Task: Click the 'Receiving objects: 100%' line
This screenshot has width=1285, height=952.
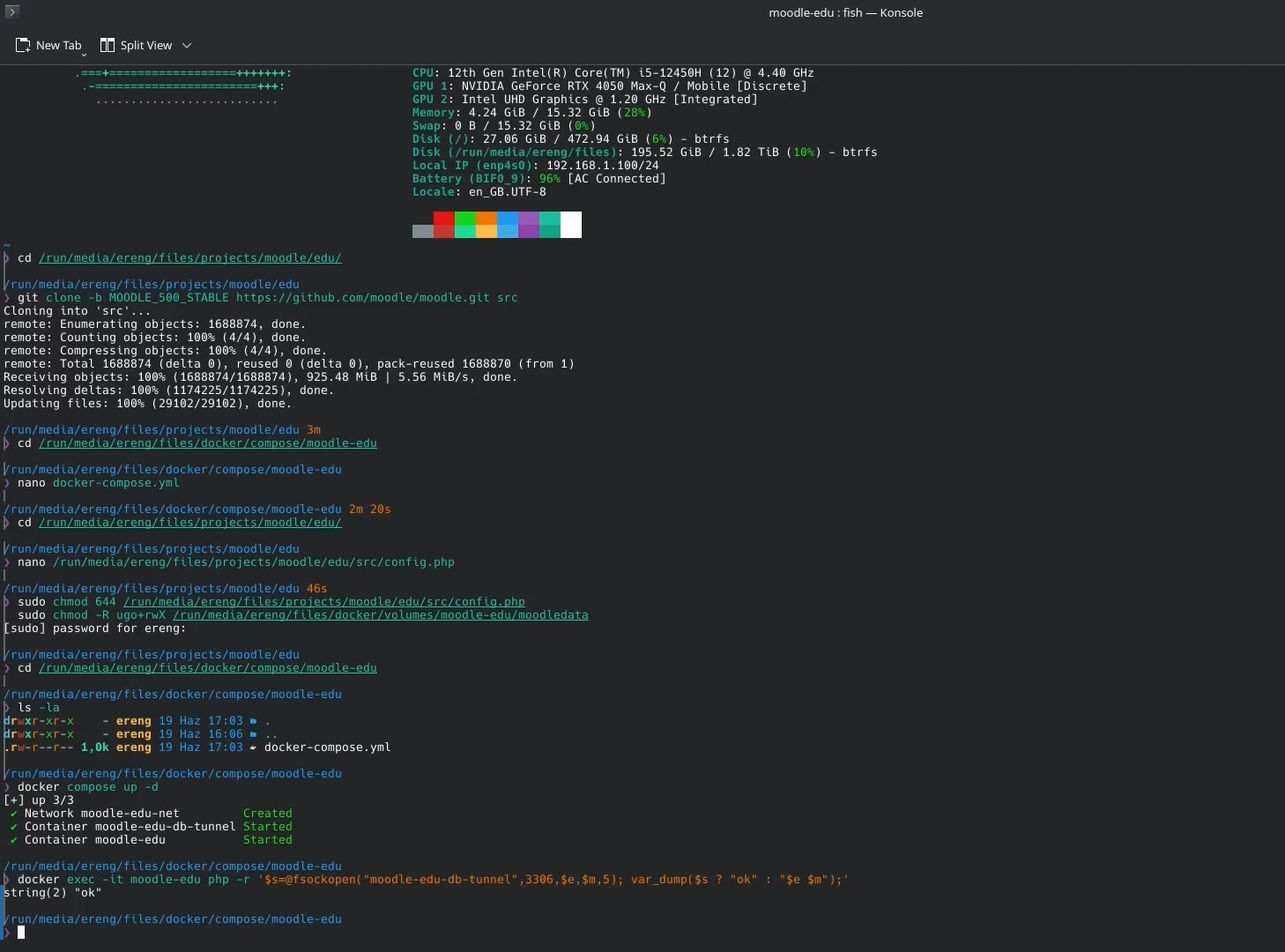Action: coord(261,377)
